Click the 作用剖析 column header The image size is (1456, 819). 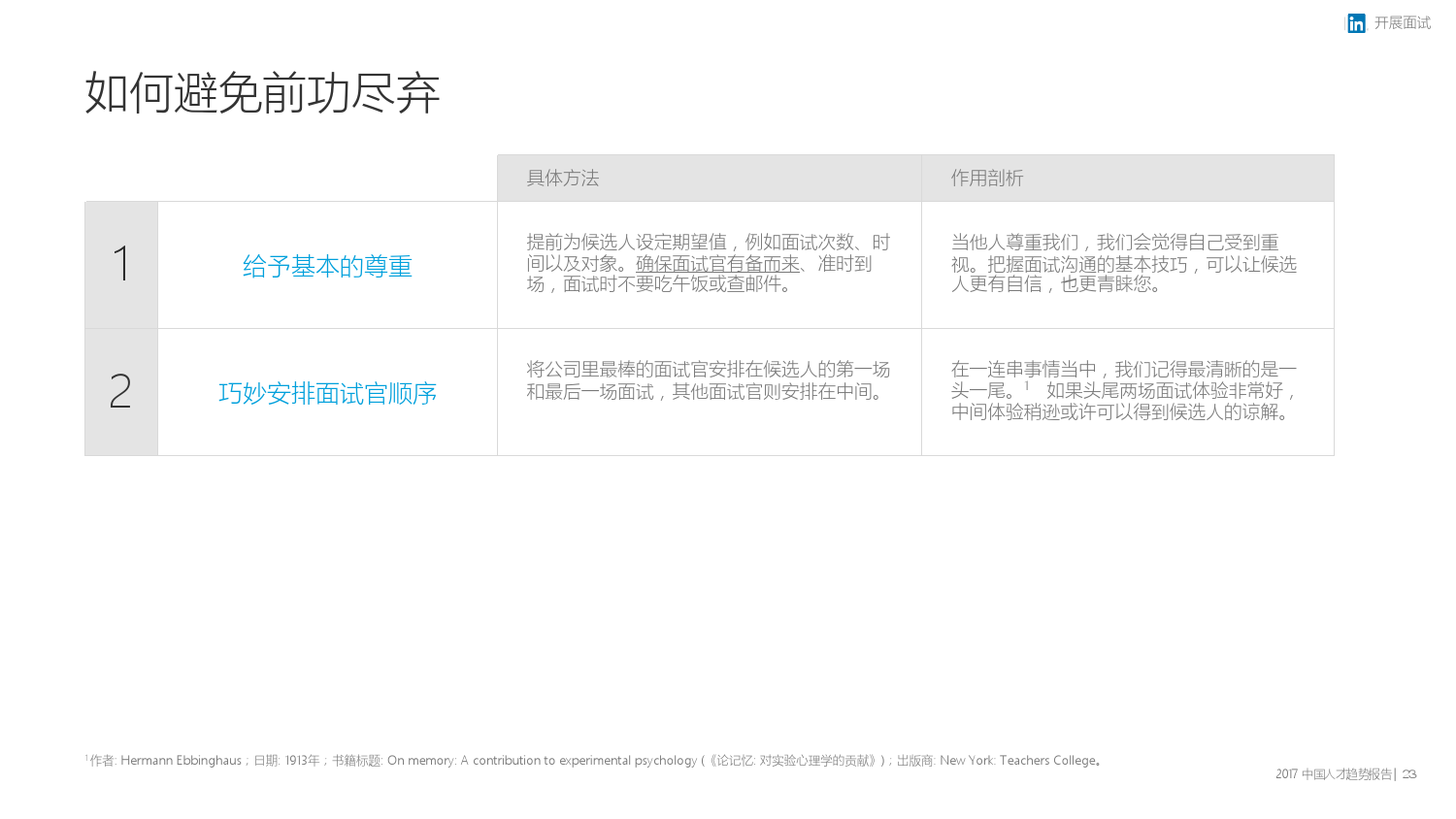coord(986,179)
